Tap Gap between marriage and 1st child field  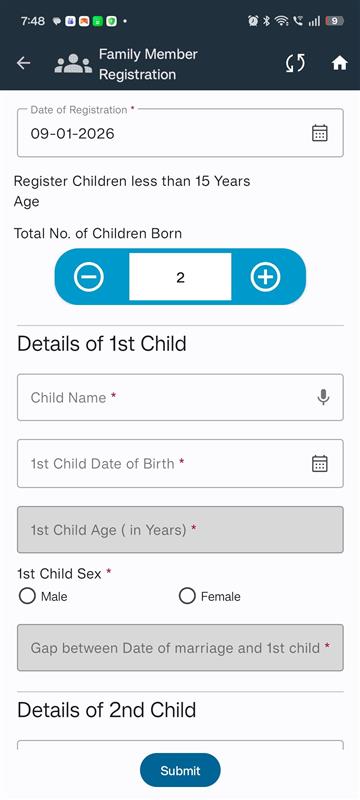click(180, 647)
